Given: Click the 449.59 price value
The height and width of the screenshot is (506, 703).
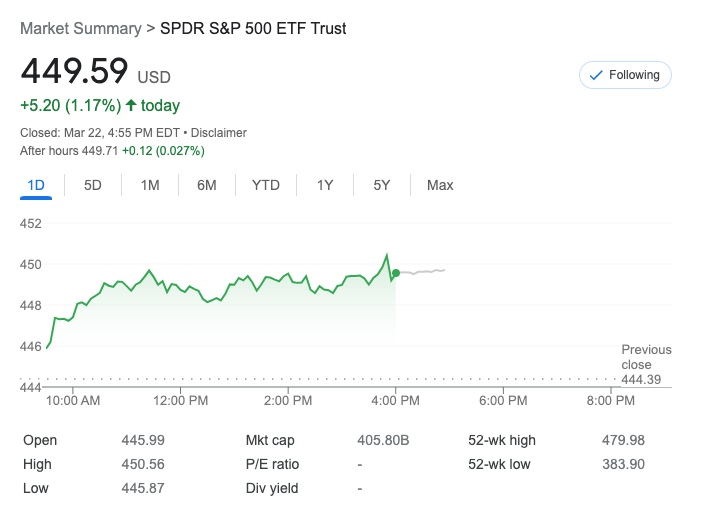Looking at the screenshot, I should click(75, 72).
